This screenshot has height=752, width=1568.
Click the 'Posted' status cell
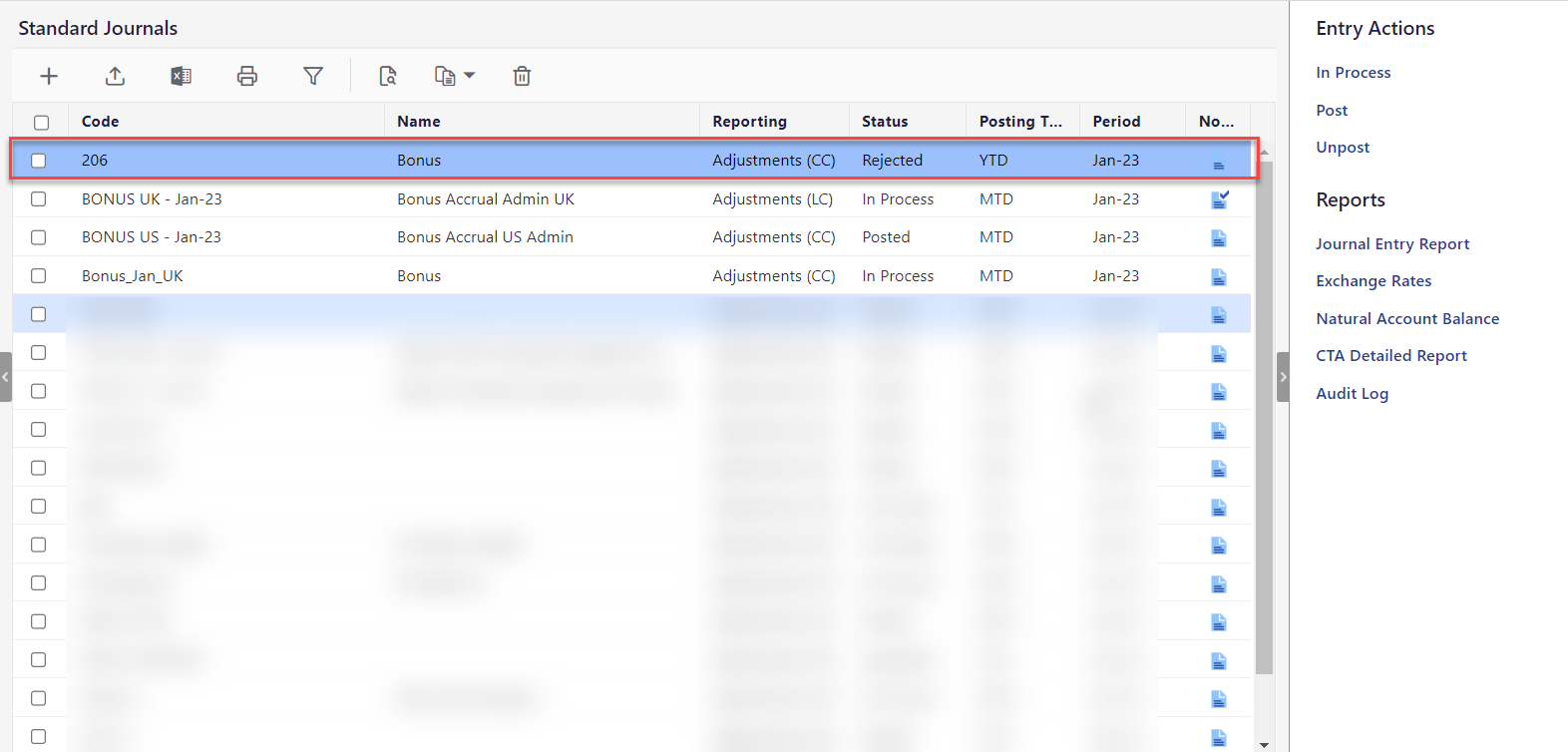point(886,236)
